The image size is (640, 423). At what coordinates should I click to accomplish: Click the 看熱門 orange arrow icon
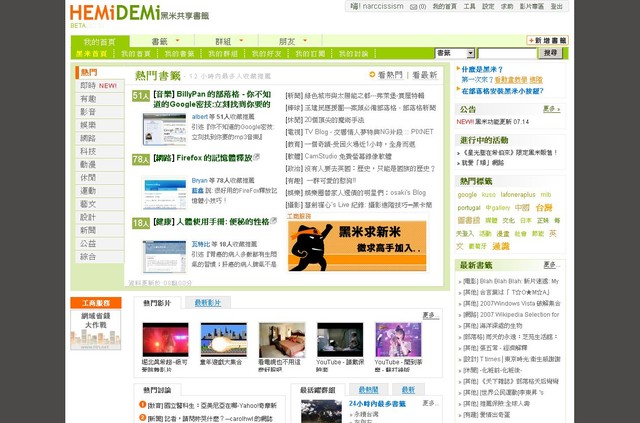point(372,74)
